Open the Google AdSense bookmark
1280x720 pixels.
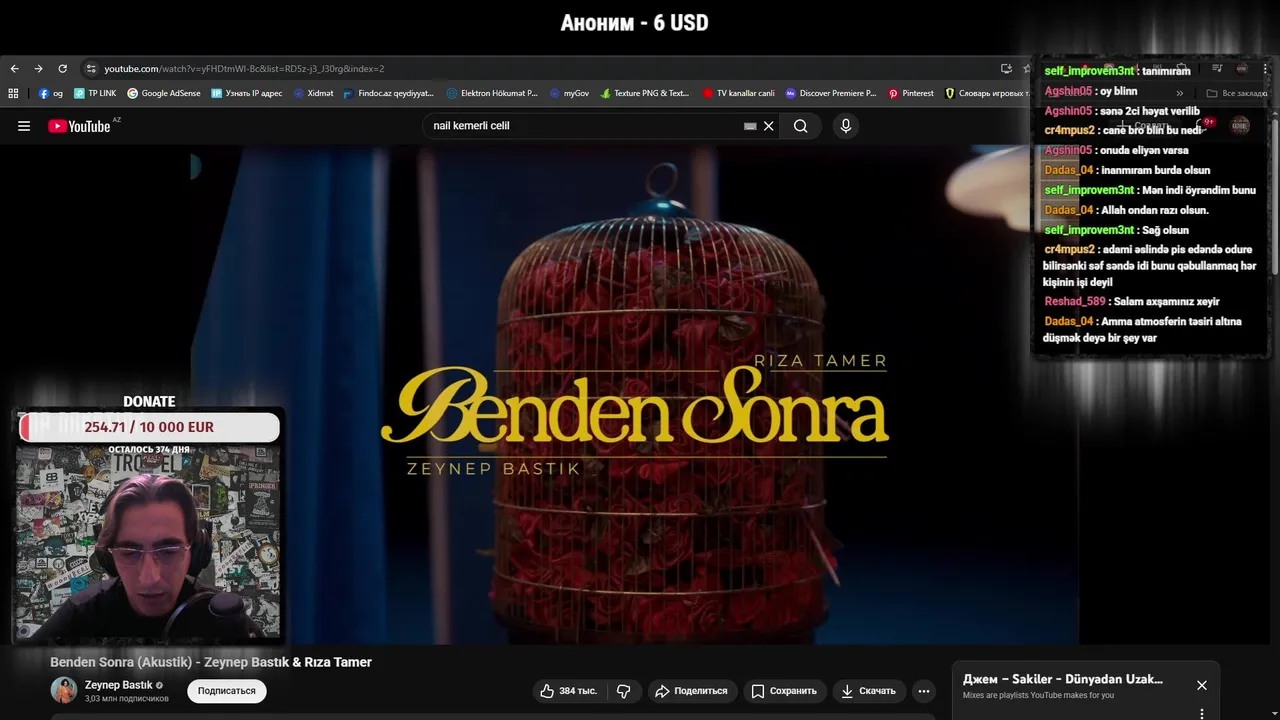point(163,93)
